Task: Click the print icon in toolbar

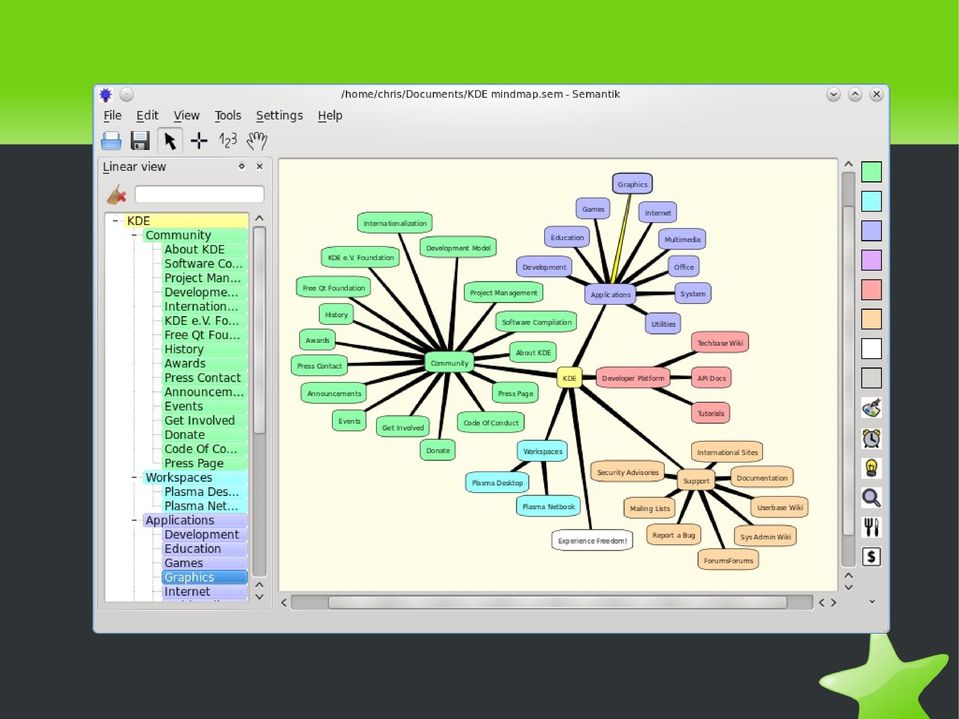Action: point(111,141)
